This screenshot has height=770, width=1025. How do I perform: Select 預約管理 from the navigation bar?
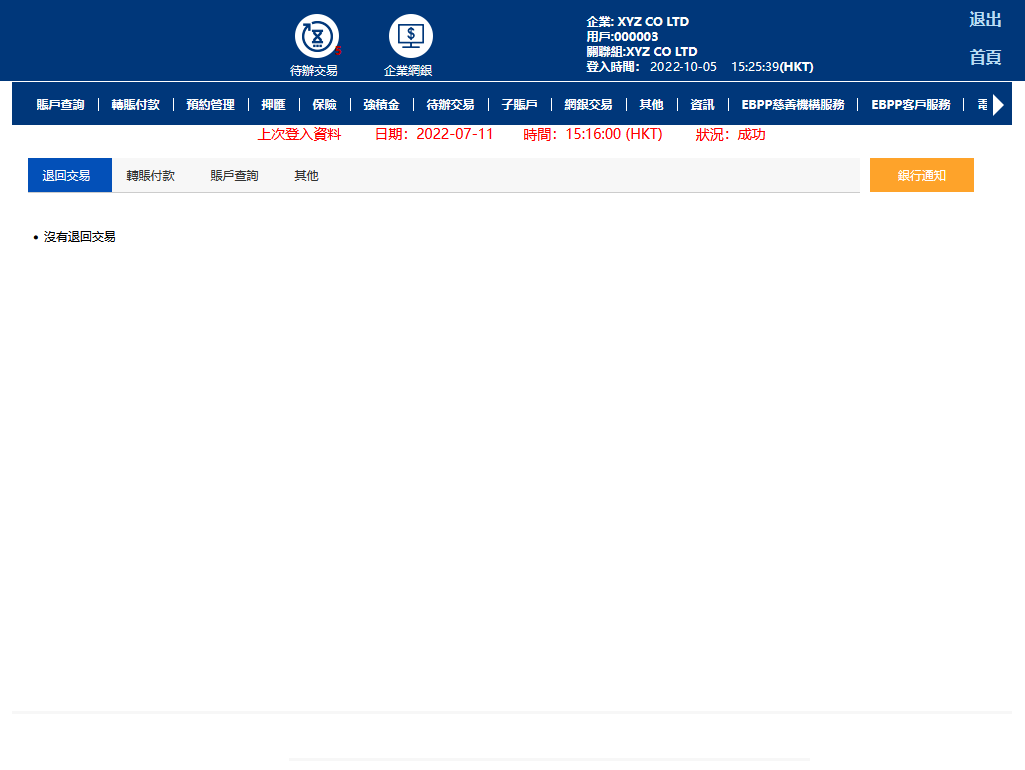(210, 104)
